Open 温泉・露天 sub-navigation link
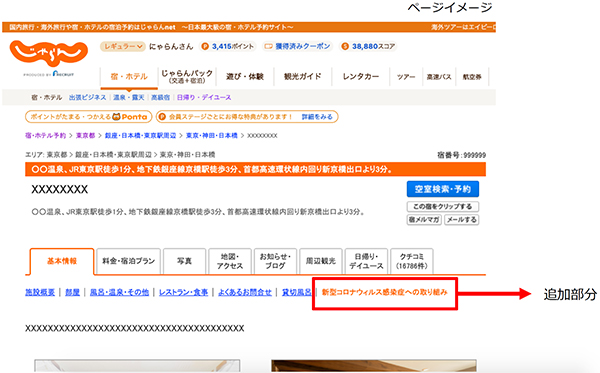The height and width of the screenshot is (373, 600). click(129, 98)
